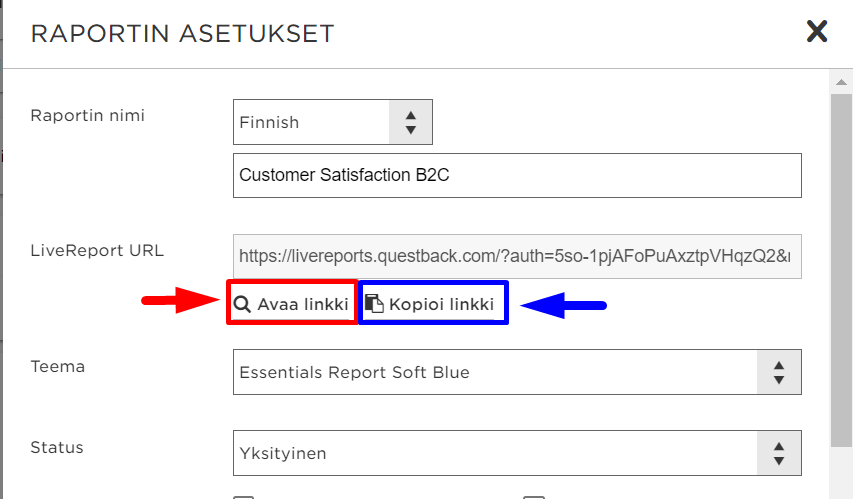Select the LiveReport URL text field

tap(517, 256)
